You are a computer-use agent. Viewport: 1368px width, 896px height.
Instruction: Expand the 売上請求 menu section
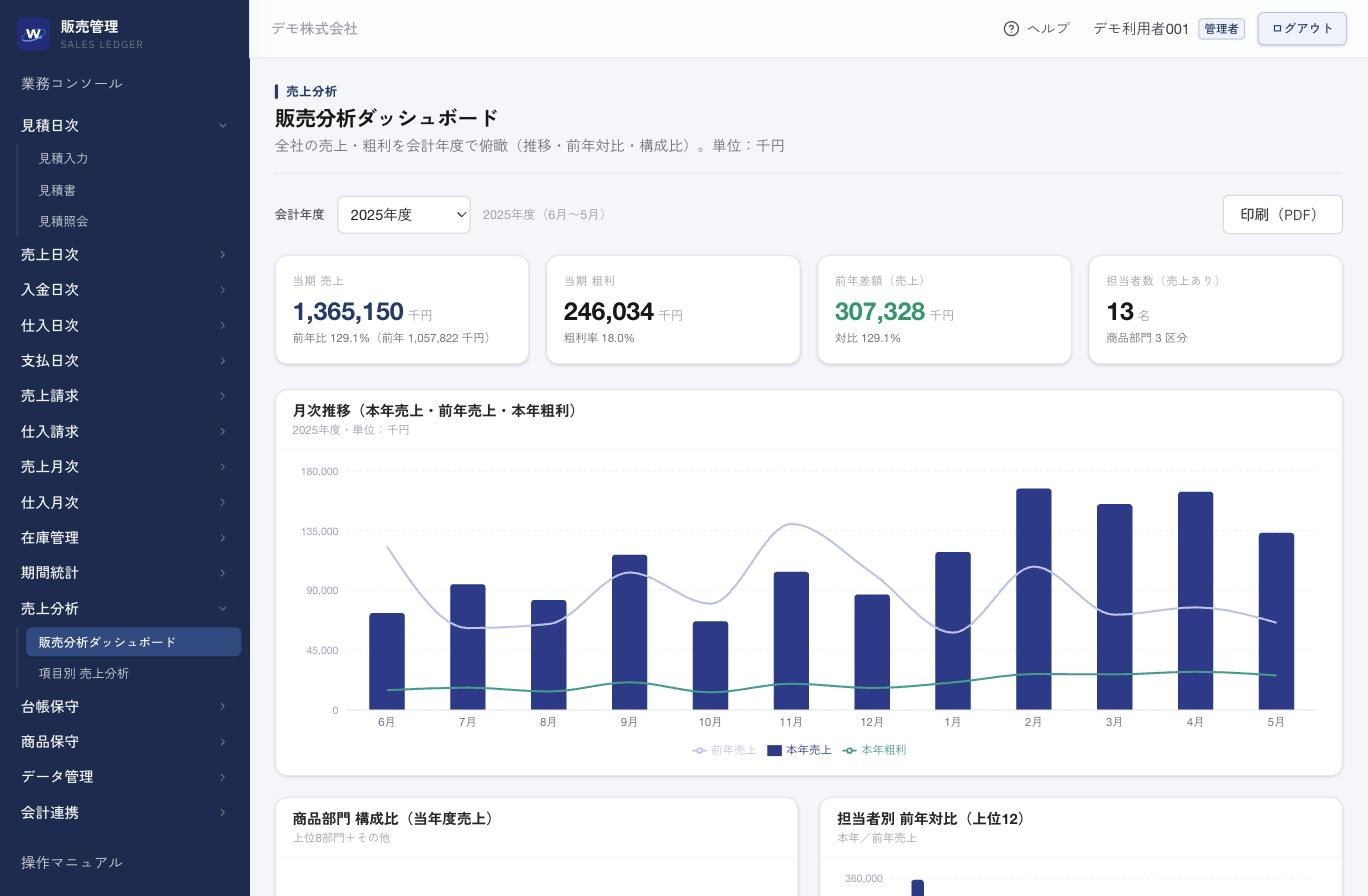[125, 396]
